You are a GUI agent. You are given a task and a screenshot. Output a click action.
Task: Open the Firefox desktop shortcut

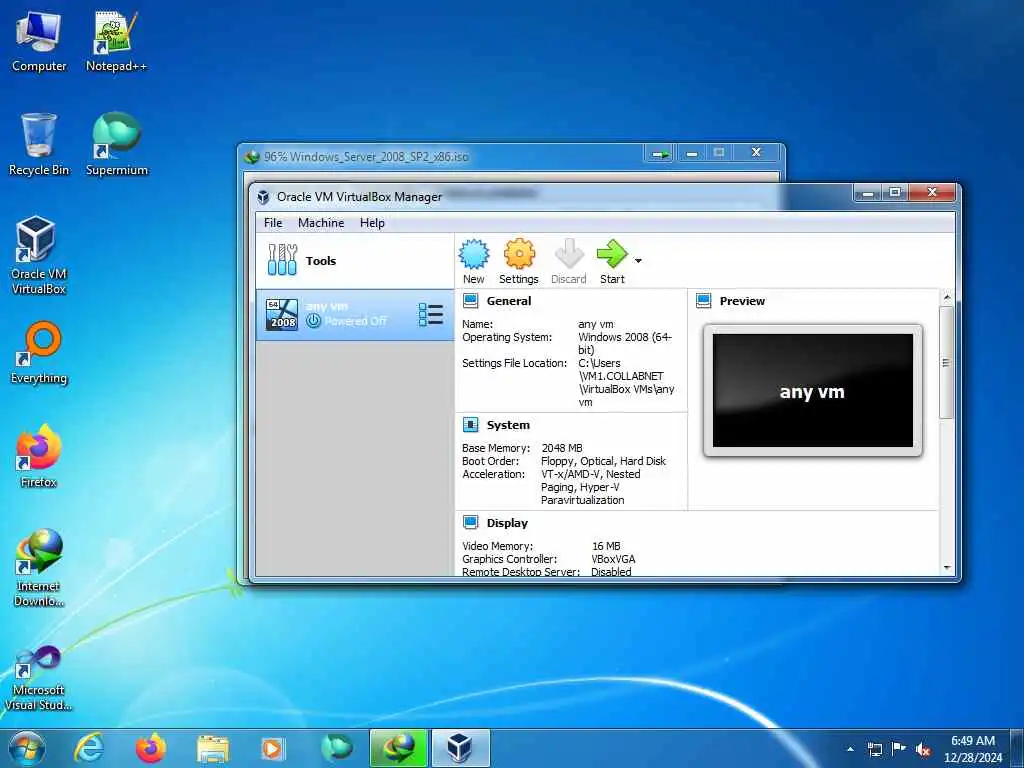[x=39, y=457]
